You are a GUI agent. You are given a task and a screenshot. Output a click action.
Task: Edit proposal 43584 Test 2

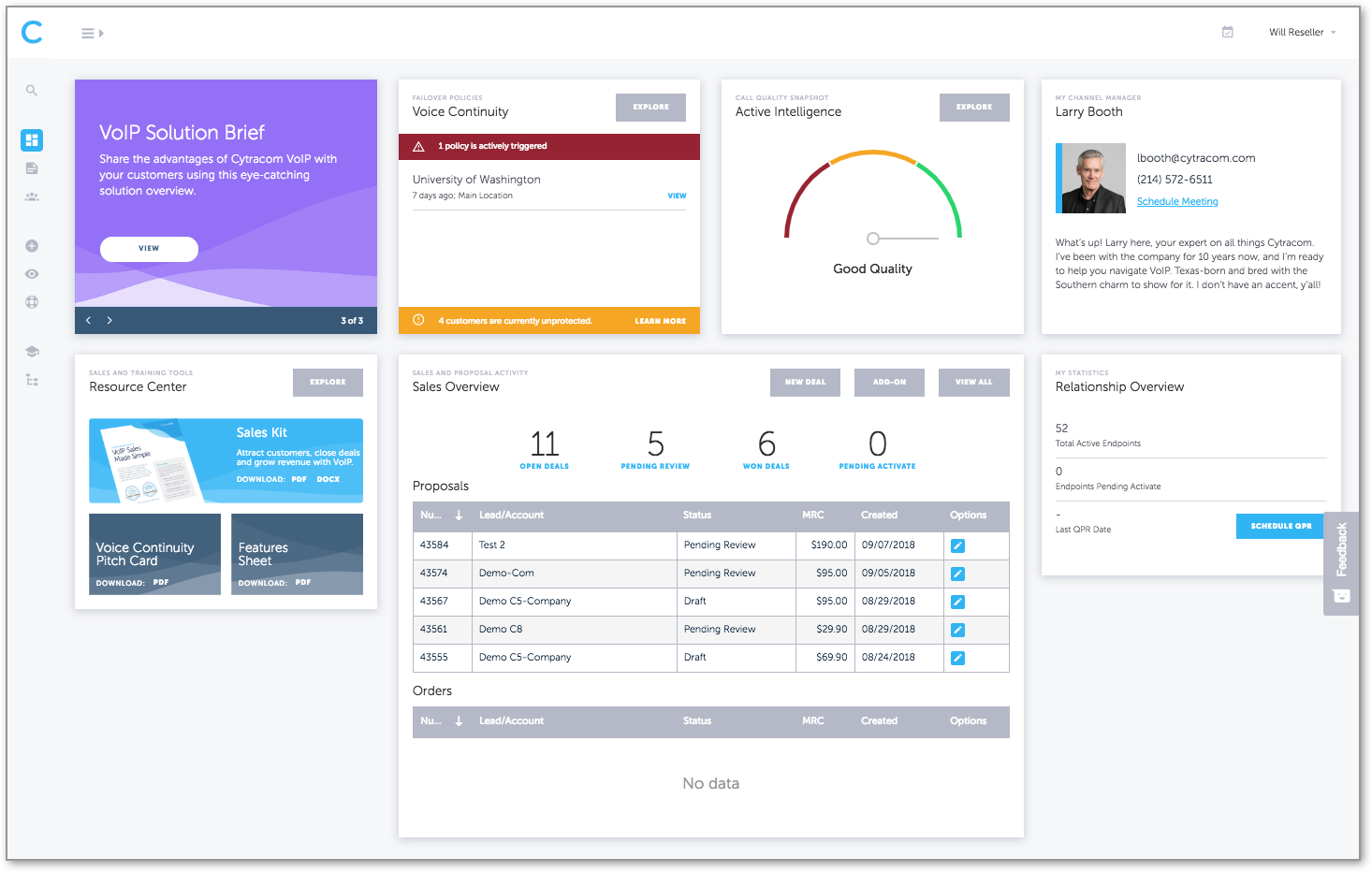pos(957,546)
